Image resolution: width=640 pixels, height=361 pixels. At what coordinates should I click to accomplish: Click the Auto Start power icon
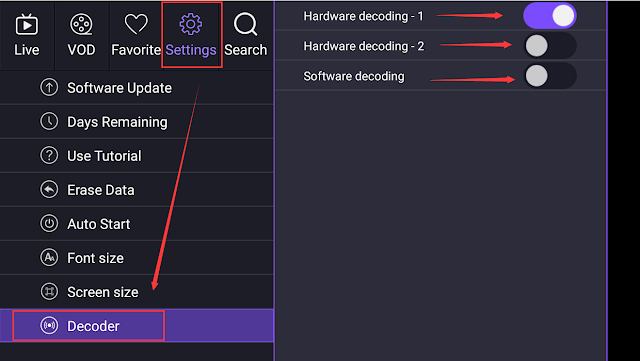49,224
